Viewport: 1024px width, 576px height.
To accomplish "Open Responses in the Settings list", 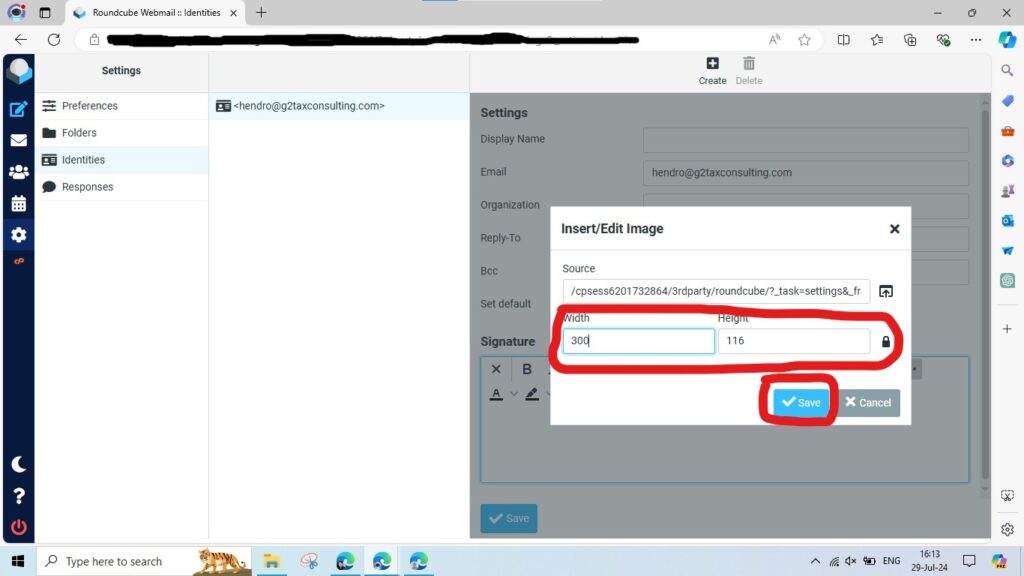I will (x=87, y=187).
